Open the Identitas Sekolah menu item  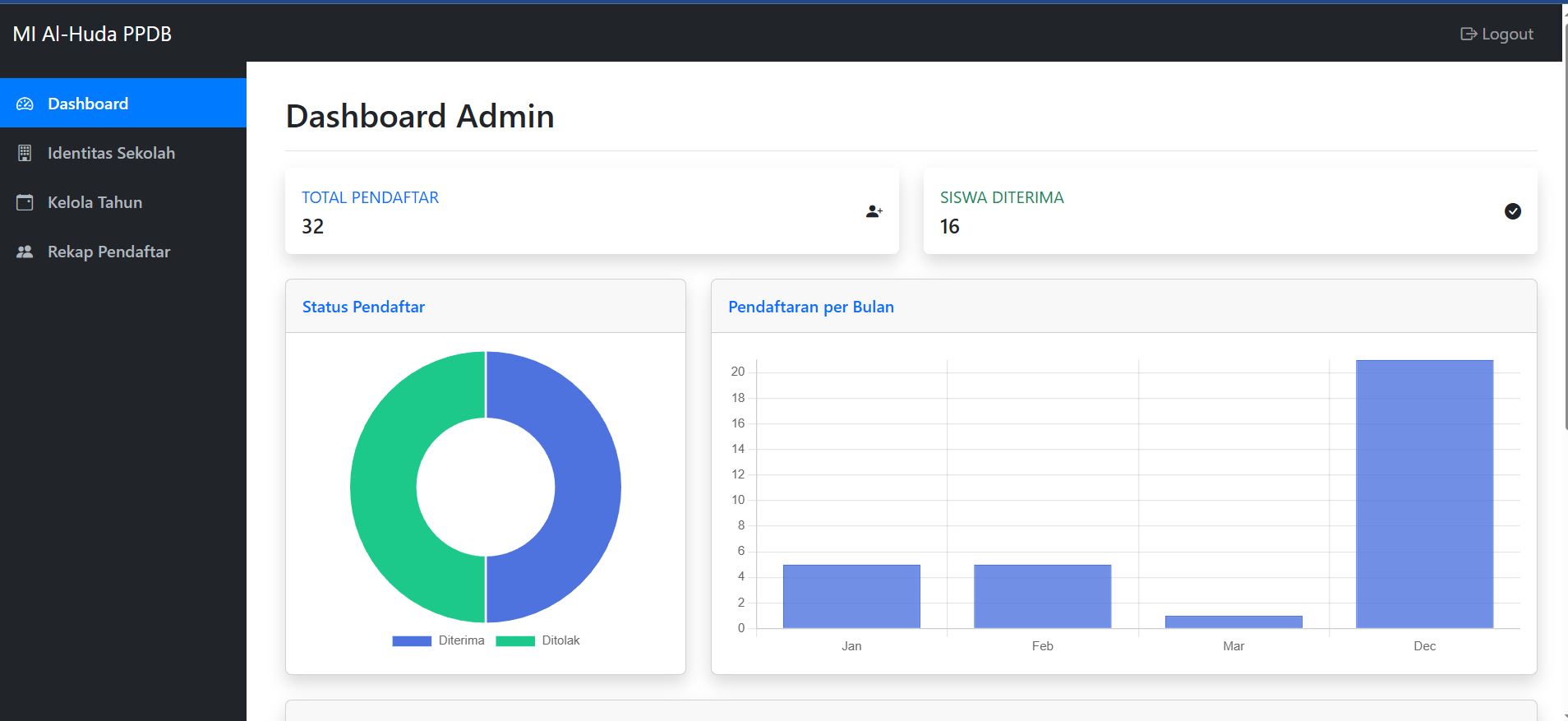[111, 153]
